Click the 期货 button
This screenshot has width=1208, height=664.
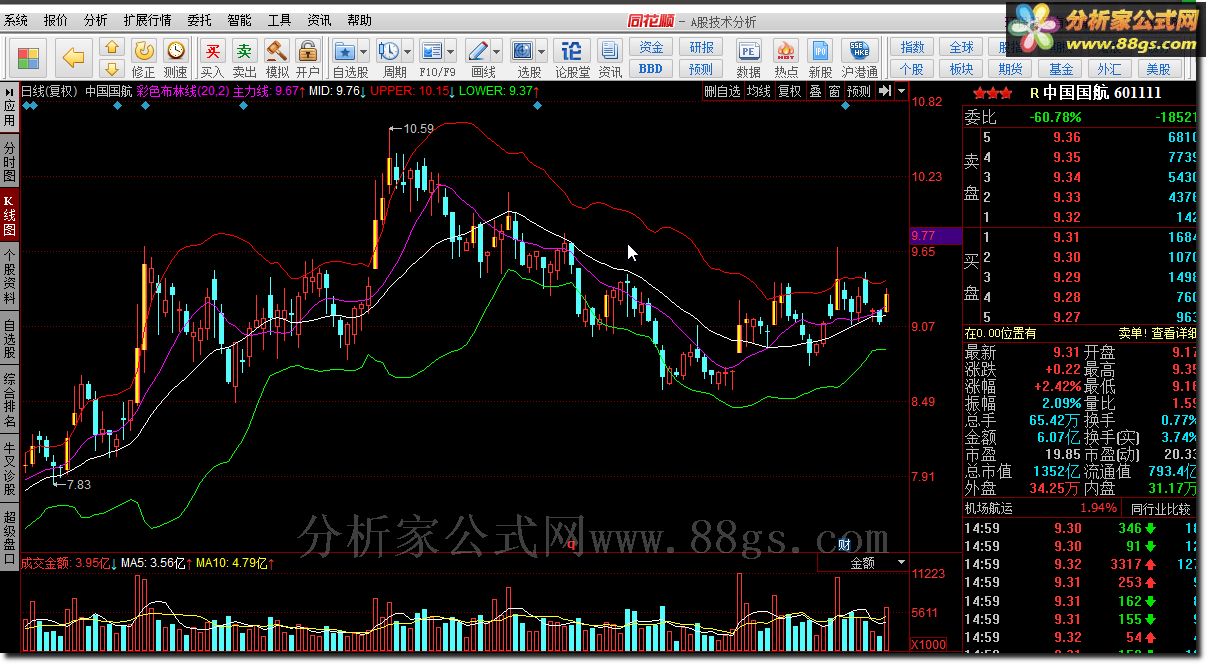(1011, 69)
